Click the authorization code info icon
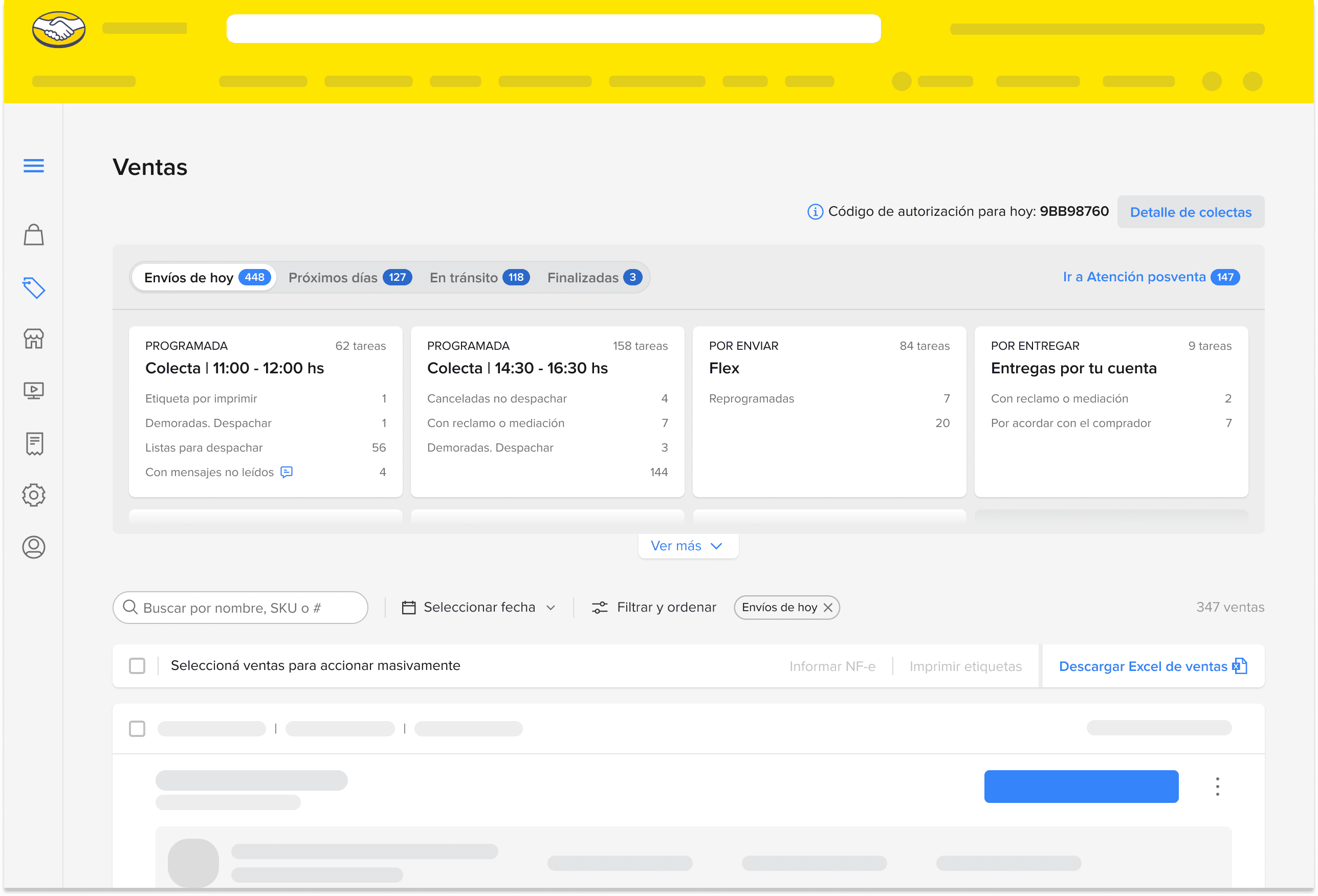 (815, 212)
